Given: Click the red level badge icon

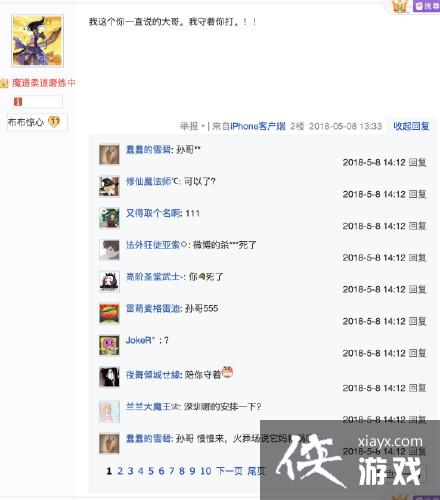Looking at the screenshot, I should pyautogui.click(x=18, y=102).
